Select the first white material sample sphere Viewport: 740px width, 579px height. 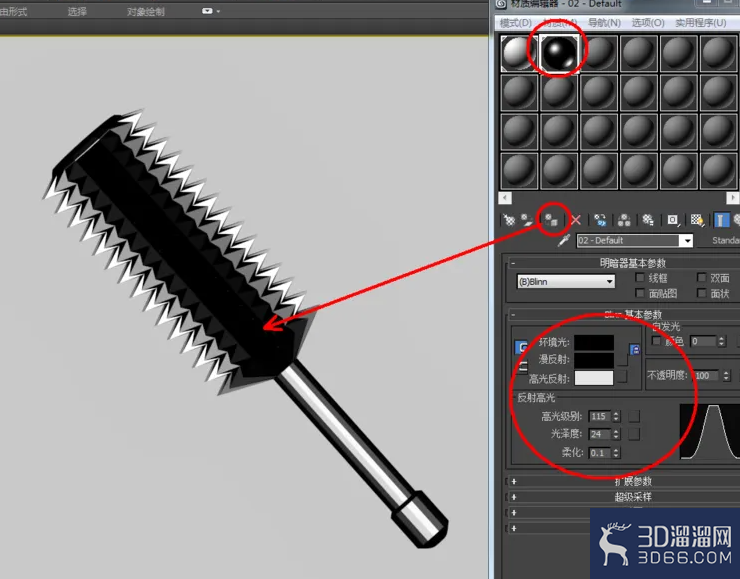coord(519,53)
